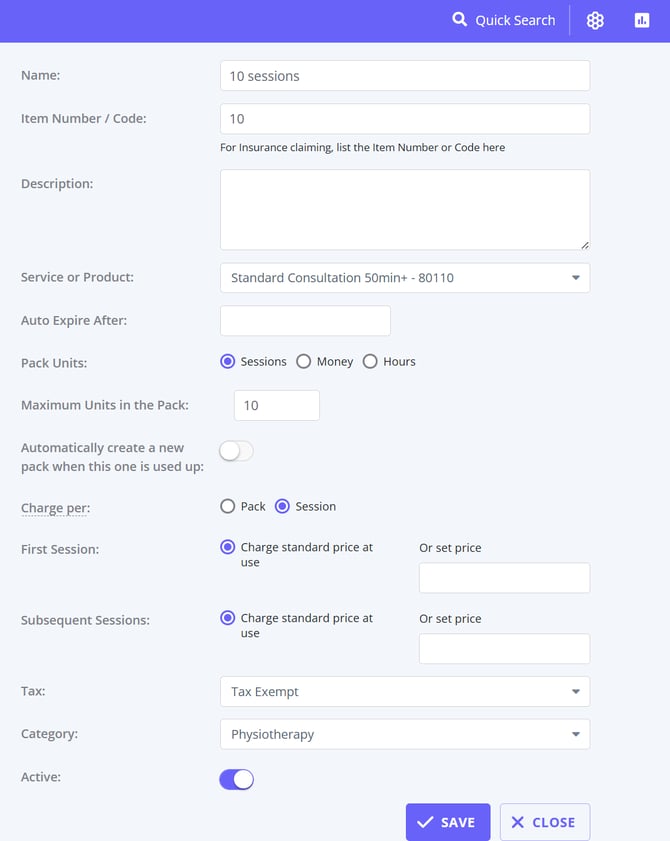
Task: Open the settings gear icon
Action: (x=595, y=20)
